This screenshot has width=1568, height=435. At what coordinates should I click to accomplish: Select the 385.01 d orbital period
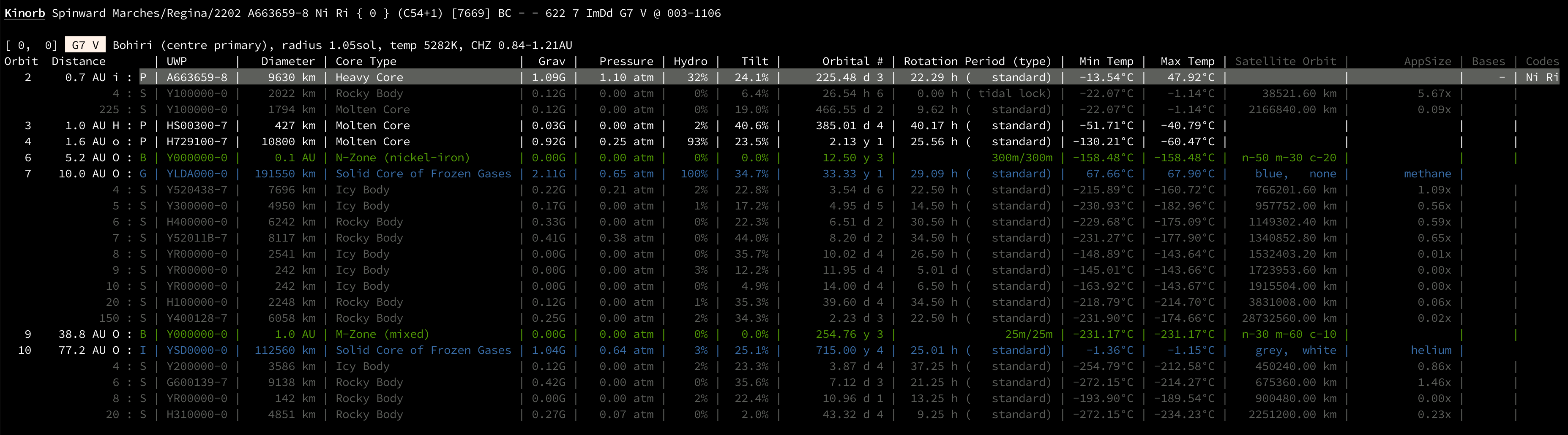(x=842, y=125)
